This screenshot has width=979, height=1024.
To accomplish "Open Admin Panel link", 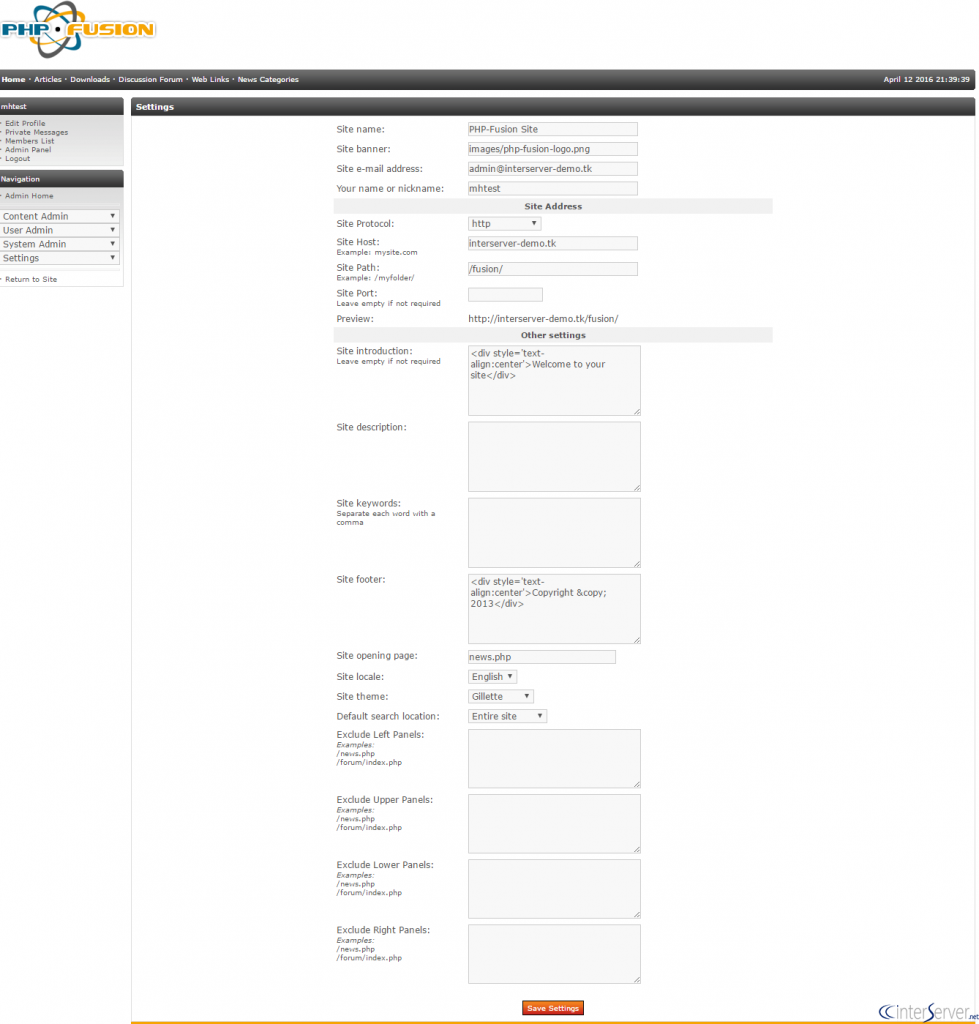I will tap(28, 150).
